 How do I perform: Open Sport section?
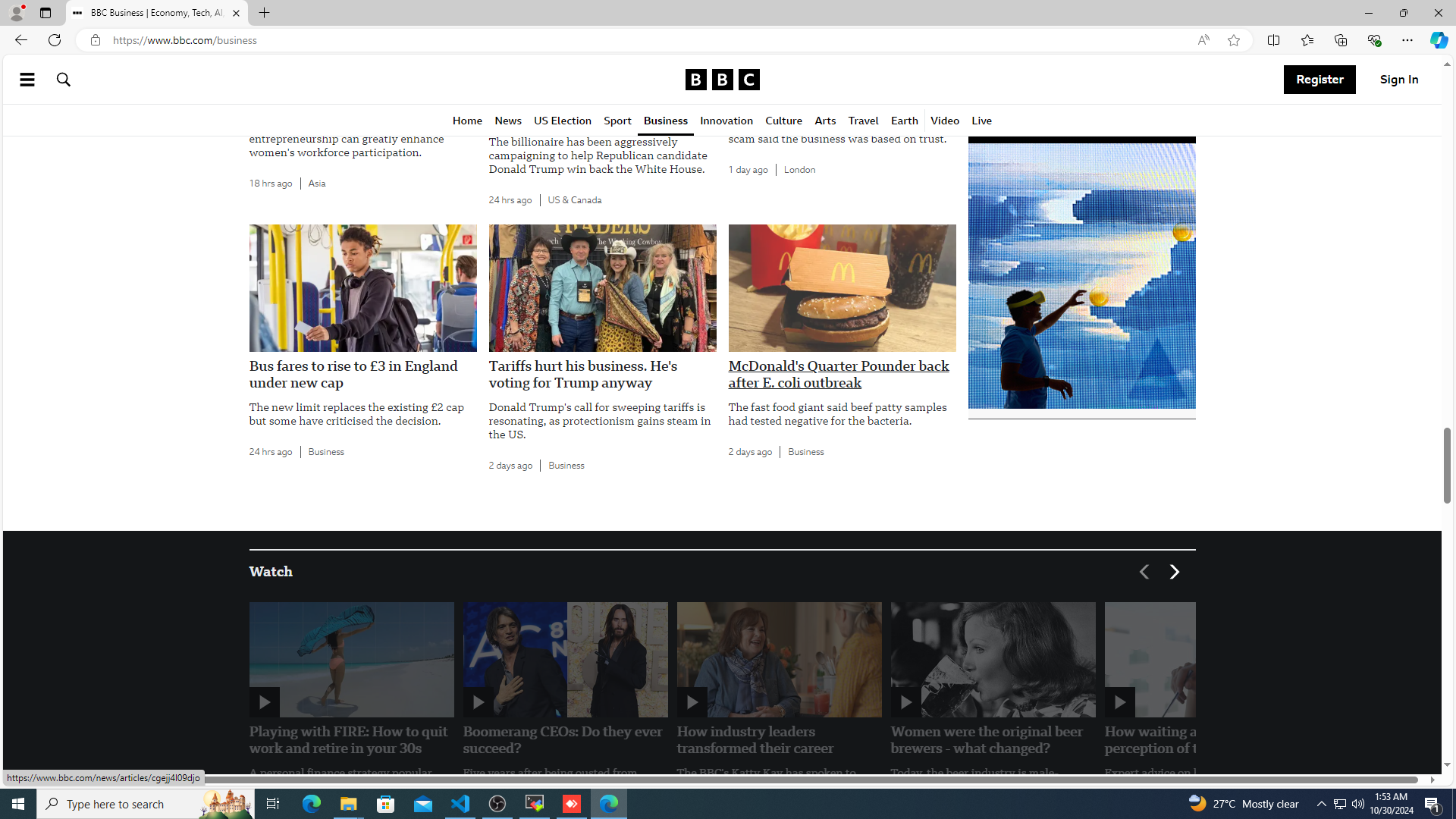click(x=617, y=121)
